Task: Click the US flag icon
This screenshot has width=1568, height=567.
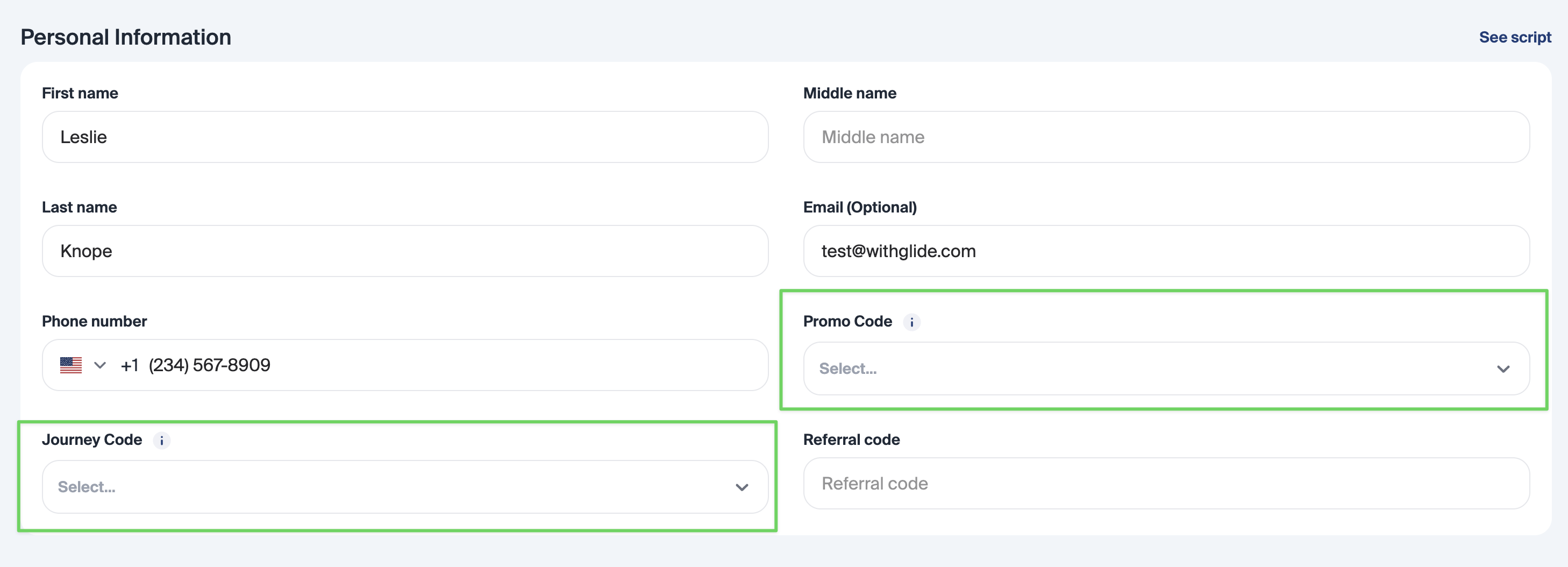Action: coord(71,365)
